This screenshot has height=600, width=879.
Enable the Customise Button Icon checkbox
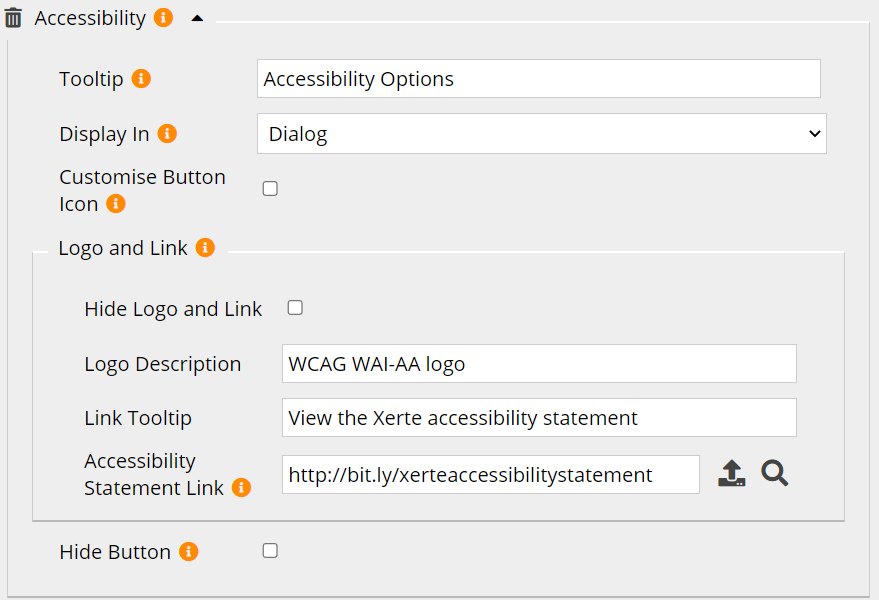pyautogui.click(x=270, y=189)
